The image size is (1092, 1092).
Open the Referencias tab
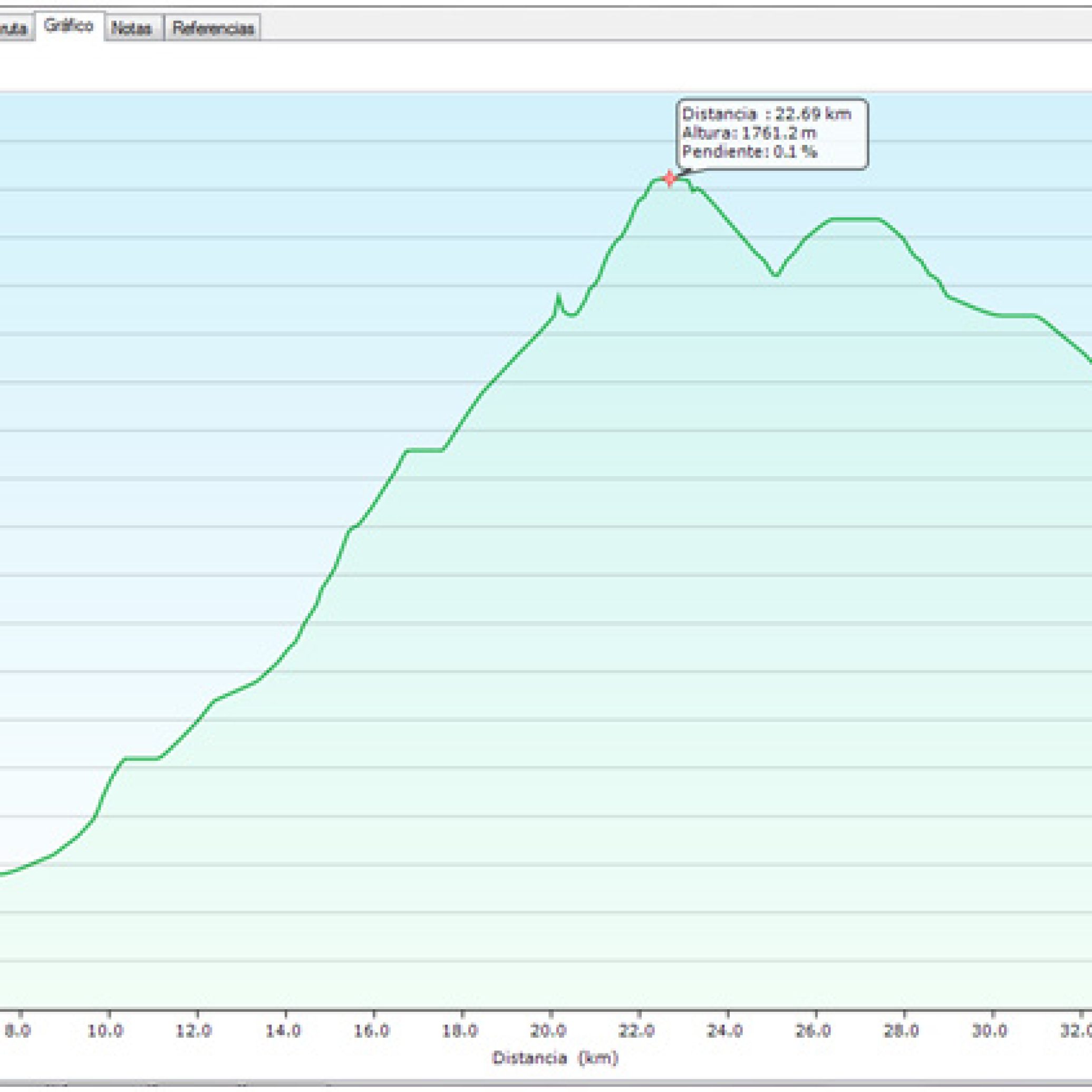212,28
